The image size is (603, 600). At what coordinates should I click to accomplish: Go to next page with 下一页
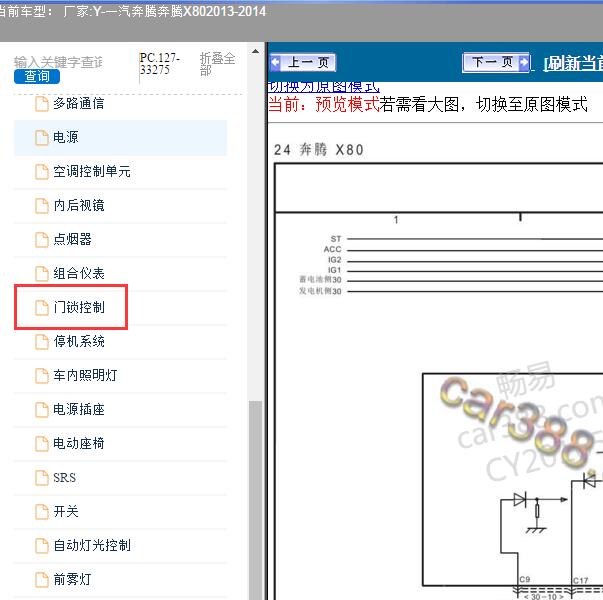coord(496,62)
